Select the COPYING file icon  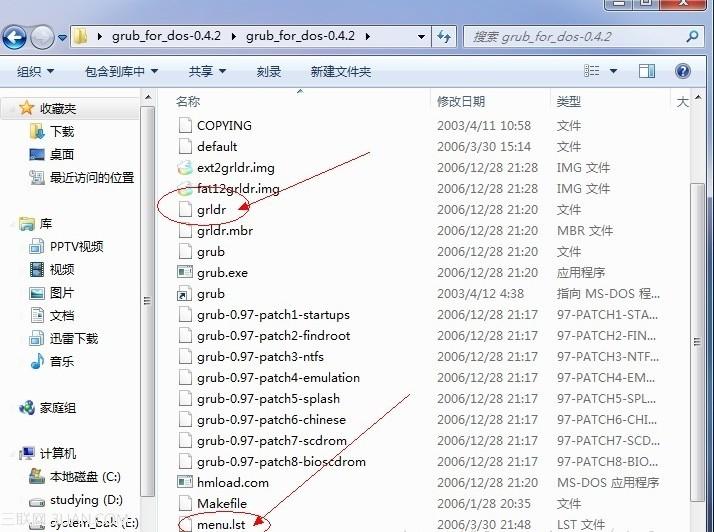click(185, 125)
